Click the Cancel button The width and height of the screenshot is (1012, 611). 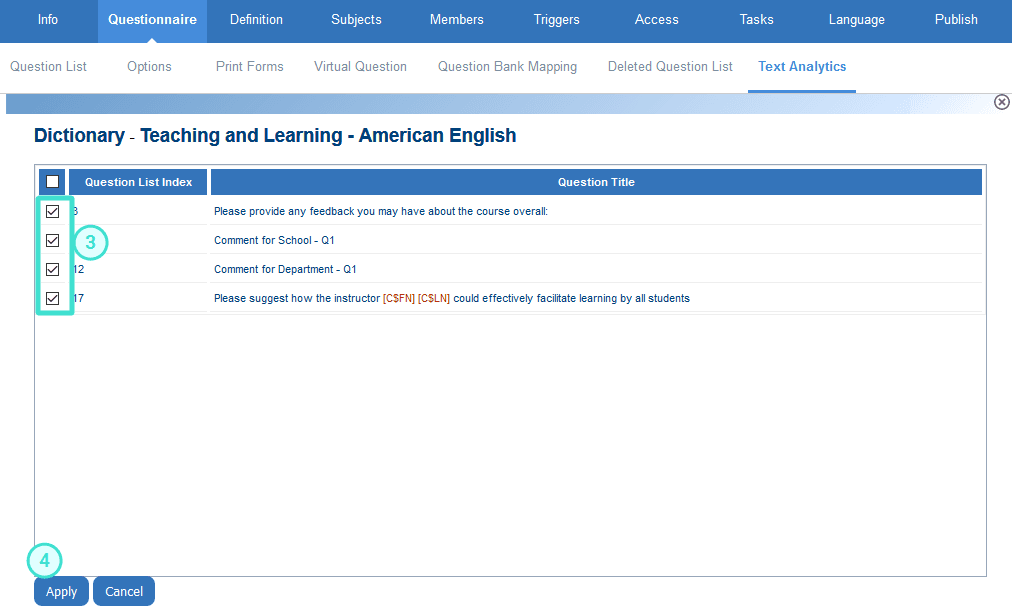point(123,591)
